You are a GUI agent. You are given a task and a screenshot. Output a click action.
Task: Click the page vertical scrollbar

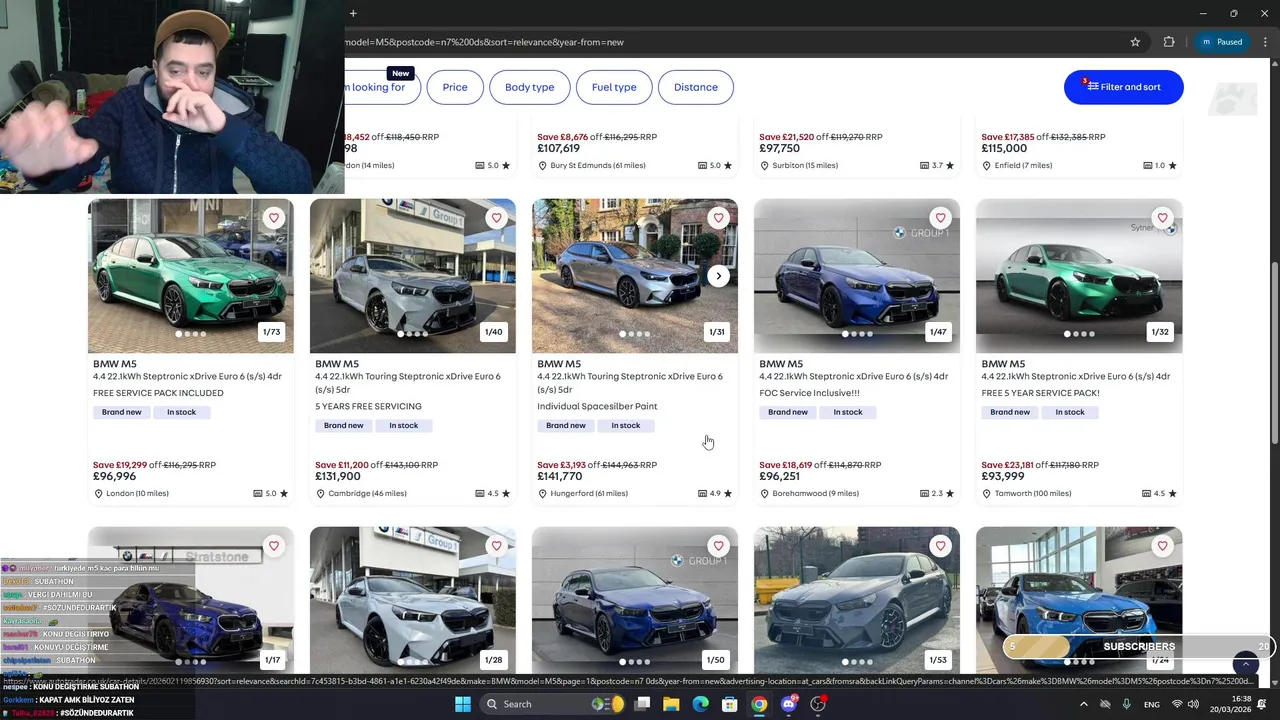coord(1274,350)
